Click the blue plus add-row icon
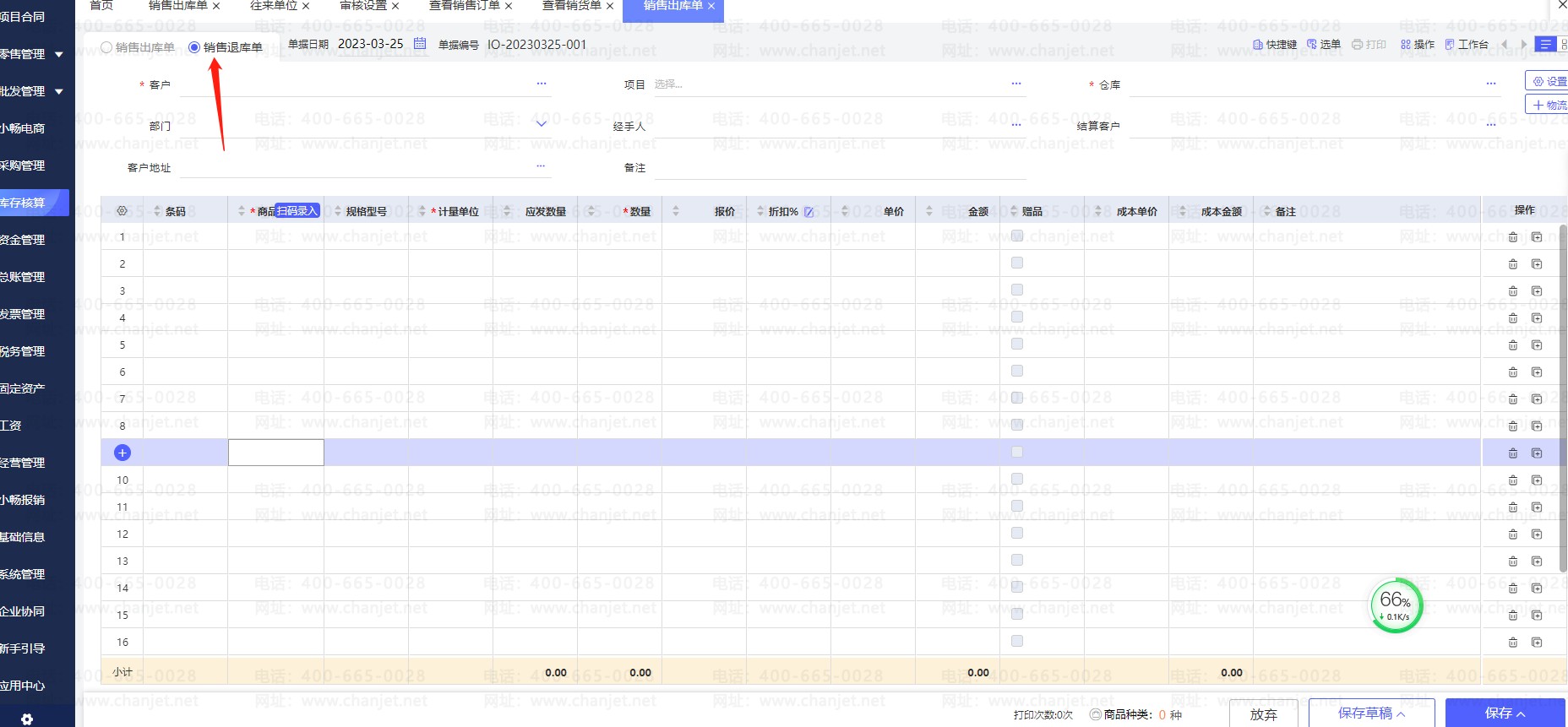1568x727 pixels. (x=122, y=453)
